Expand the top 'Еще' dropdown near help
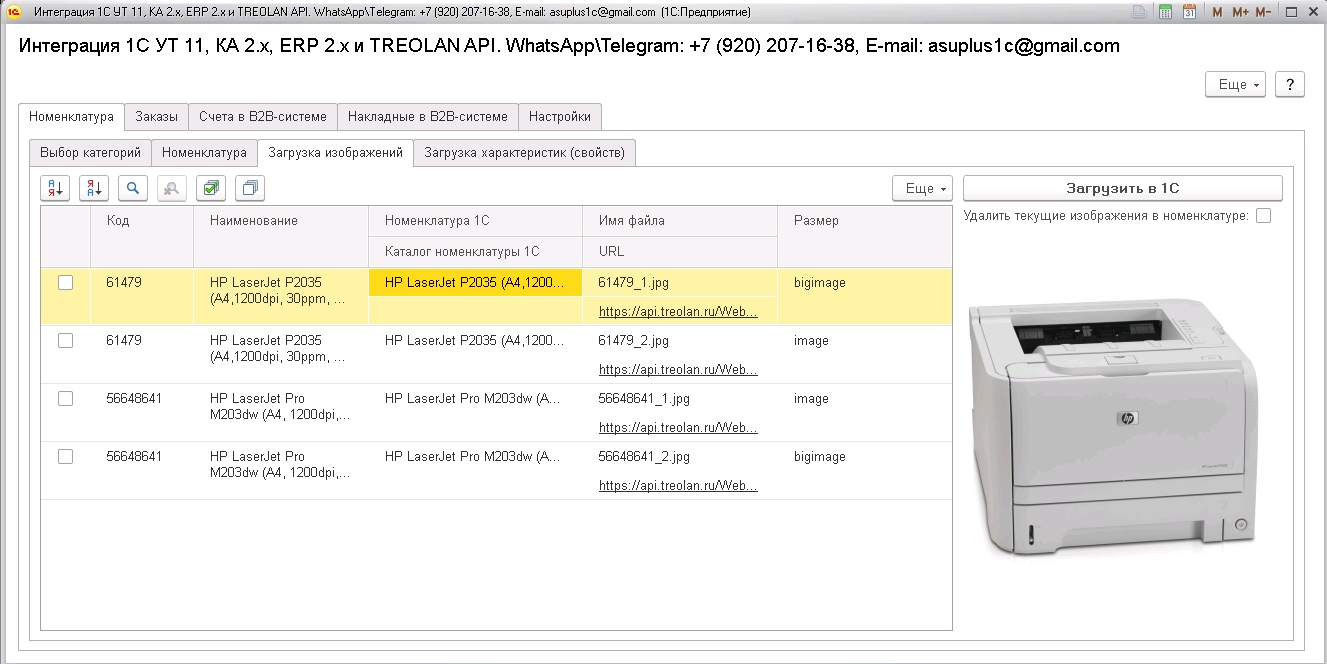This screenshot has height=664, width=1327. [1236, 85]
